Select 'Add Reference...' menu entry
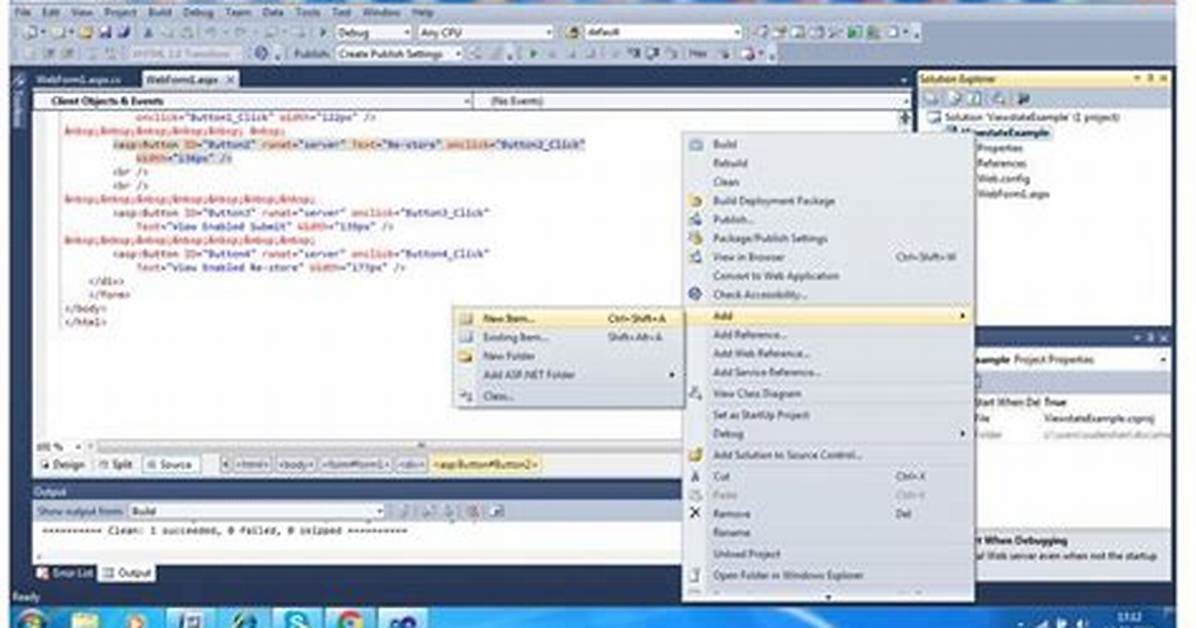The width and height of the screenshot is (1196, 628). [828, 335]
